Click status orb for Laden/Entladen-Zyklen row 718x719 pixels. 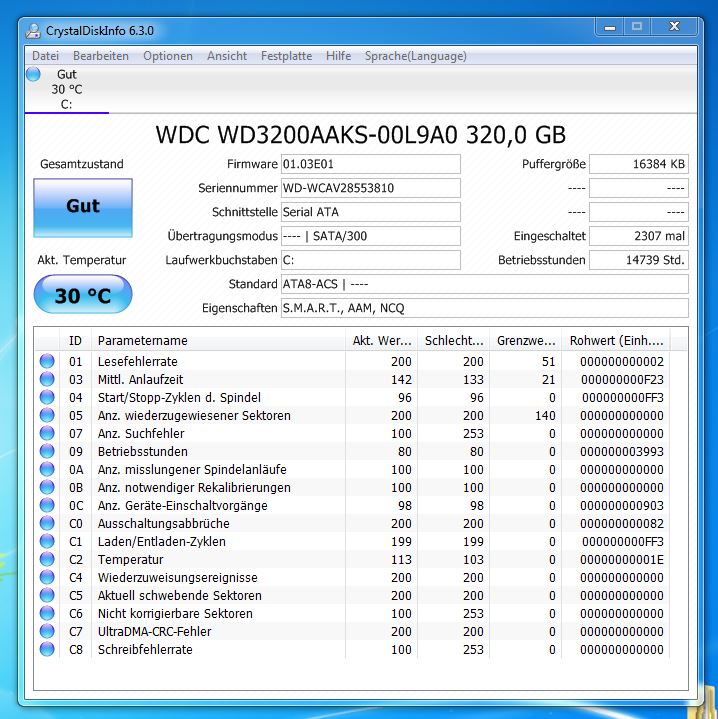pos(47,541)
